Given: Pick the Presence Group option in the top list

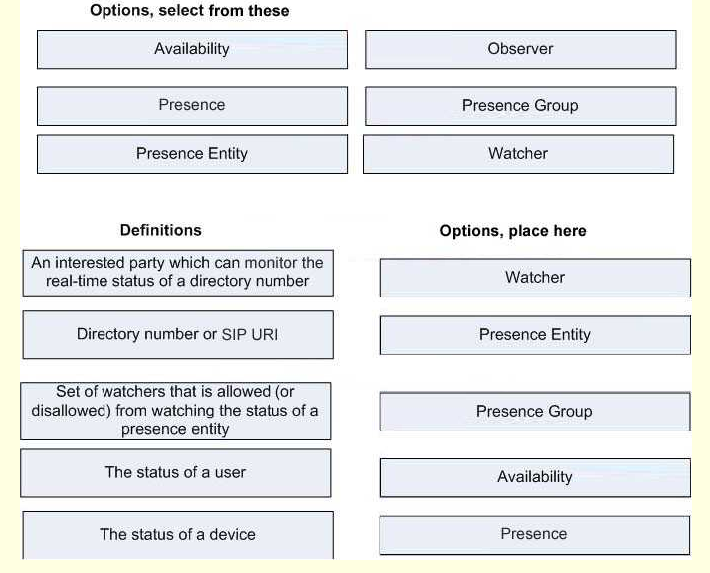Looking at the screenshot, I should 521,106.
